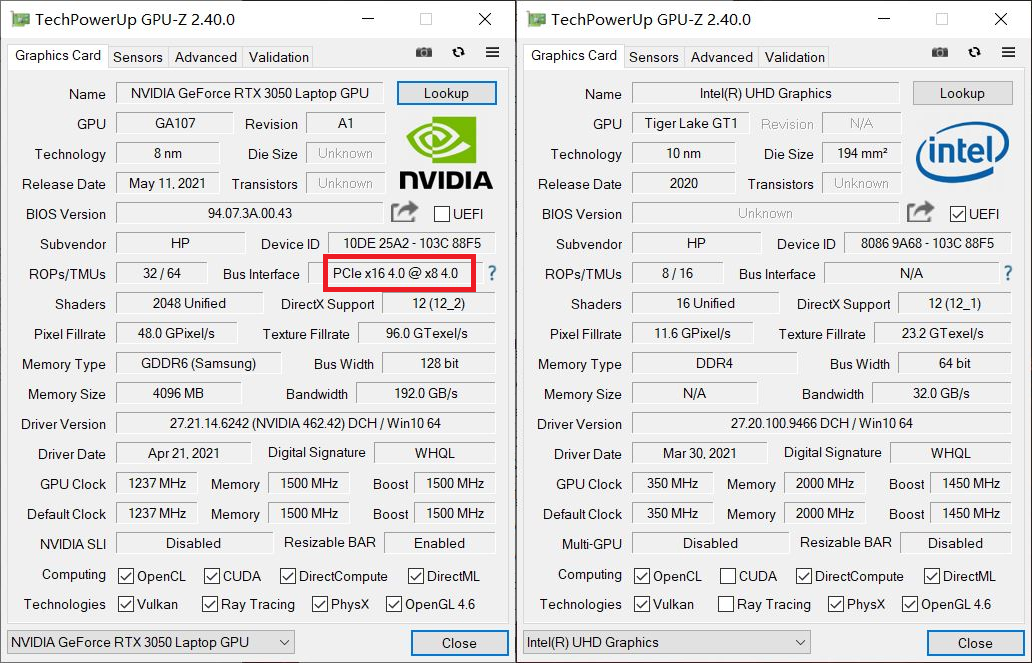Click Close button in Intel window
The height and width of the screenshot is (663, 1034).
tap(975, 643)
